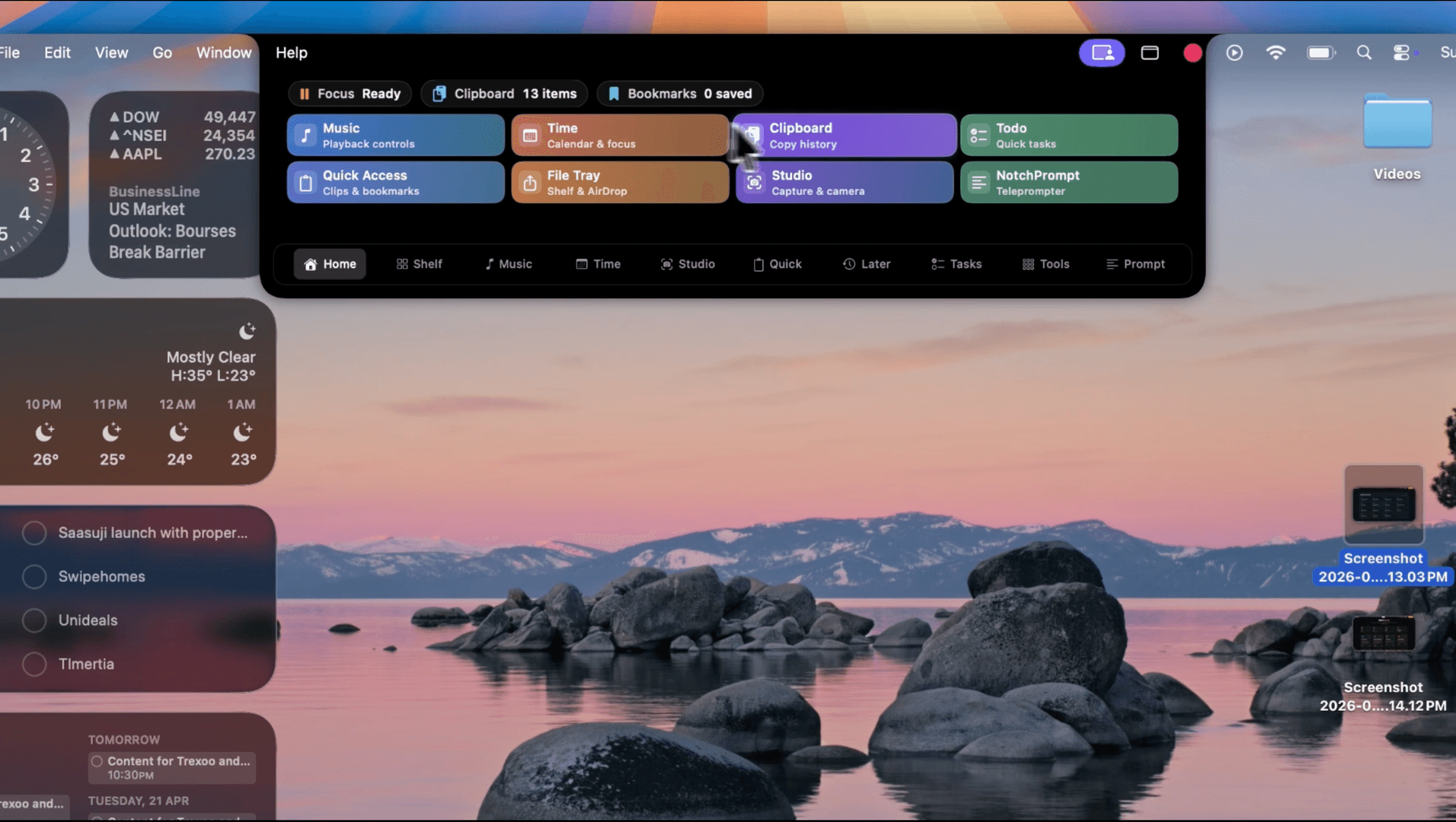Click the Mostly Clear weather summary
The height and width of the screenshot is (822, 1456).
click(x=211, y=357)
